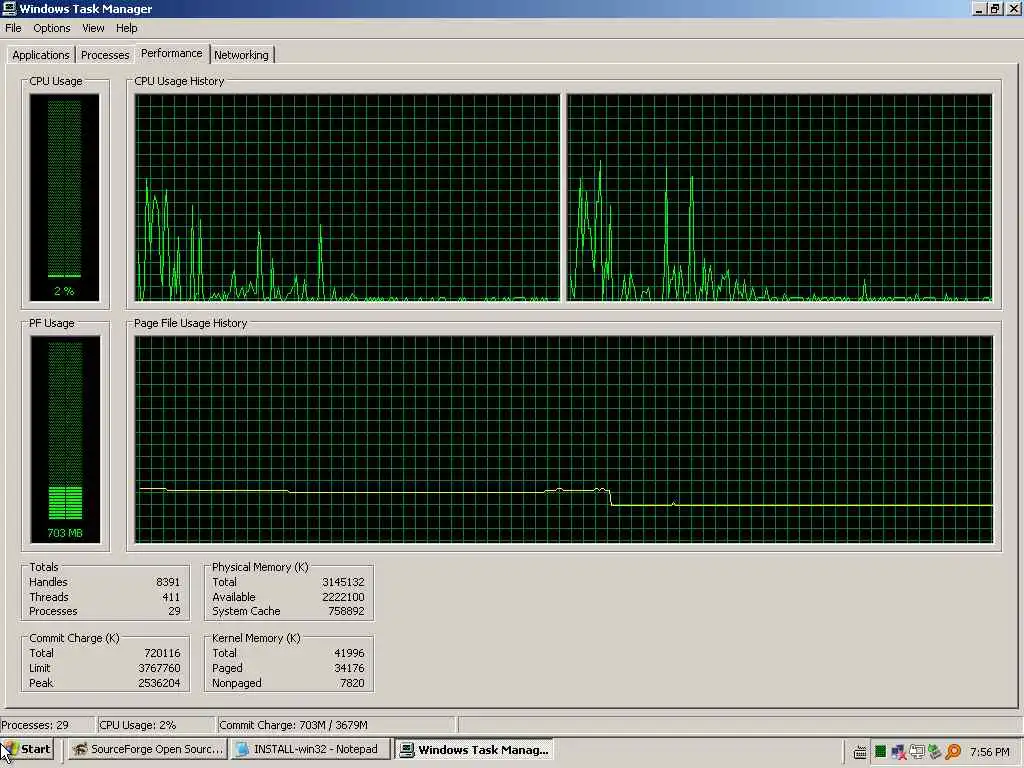This screenshot has height=768, width=1024.
Task: Click the Kernel Memory Paged value 34176
Action: click(x=349, y=668)
